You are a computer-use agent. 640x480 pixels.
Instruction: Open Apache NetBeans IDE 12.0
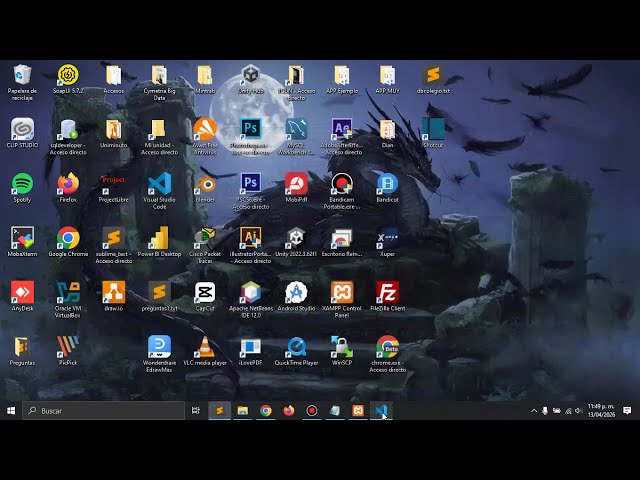pos(251,300)
